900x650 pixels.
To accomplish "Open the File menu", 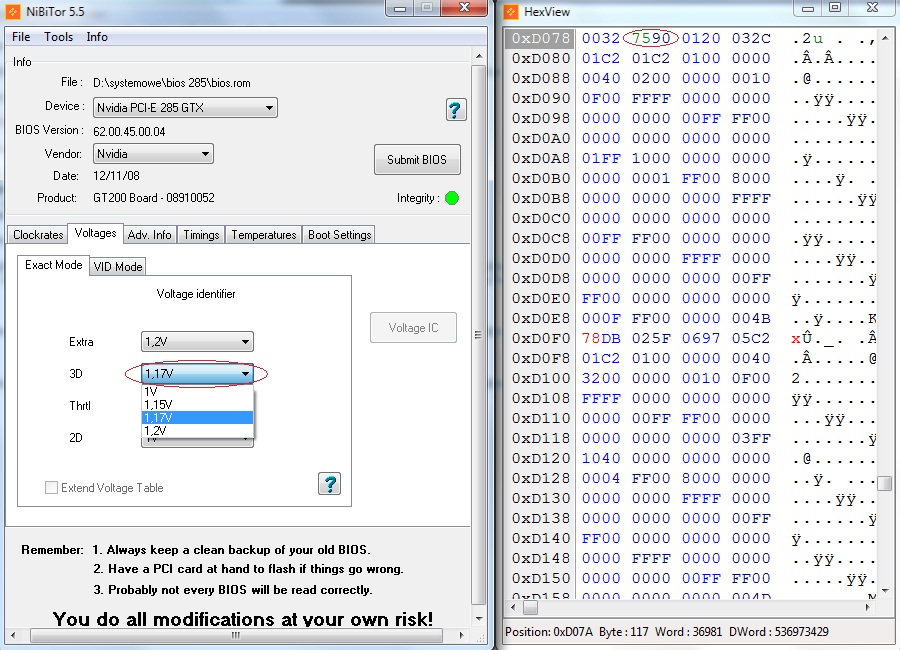I will tap(21, 37).
